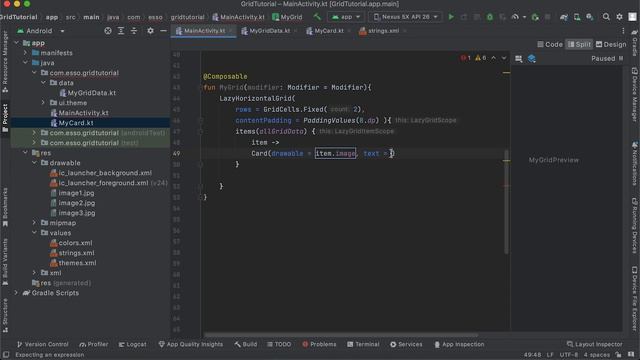Toggle the Bookmarks tool window
Screen dimensions: 640x360
point(5,207)
